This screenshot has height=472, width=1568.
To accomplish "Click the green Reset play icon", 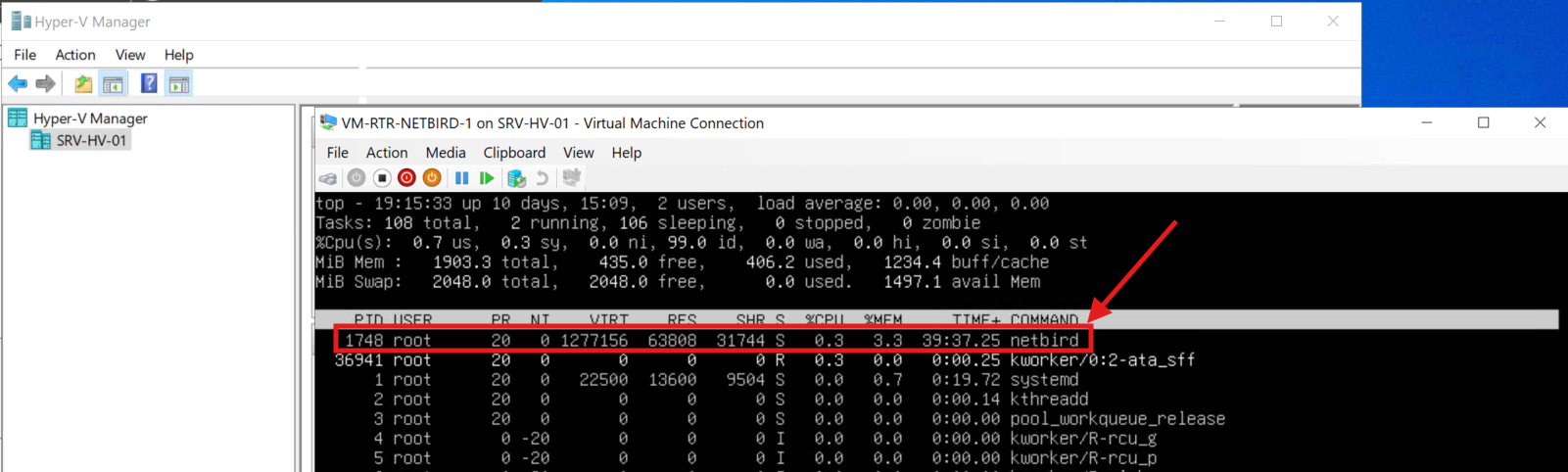I will pyautogui.click(x=487, y=178).
